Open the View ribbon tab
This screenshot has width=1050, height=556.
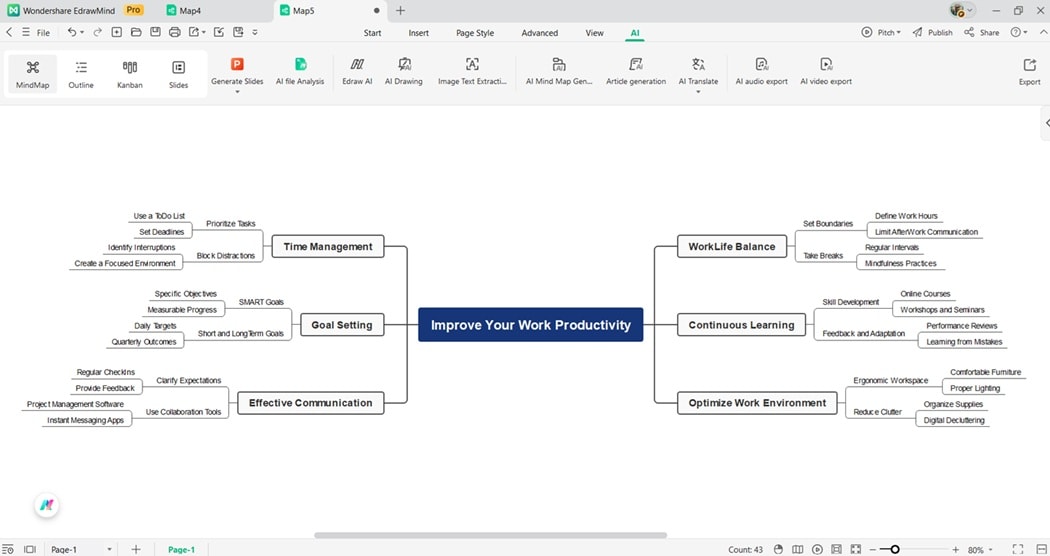pos(594,33)
